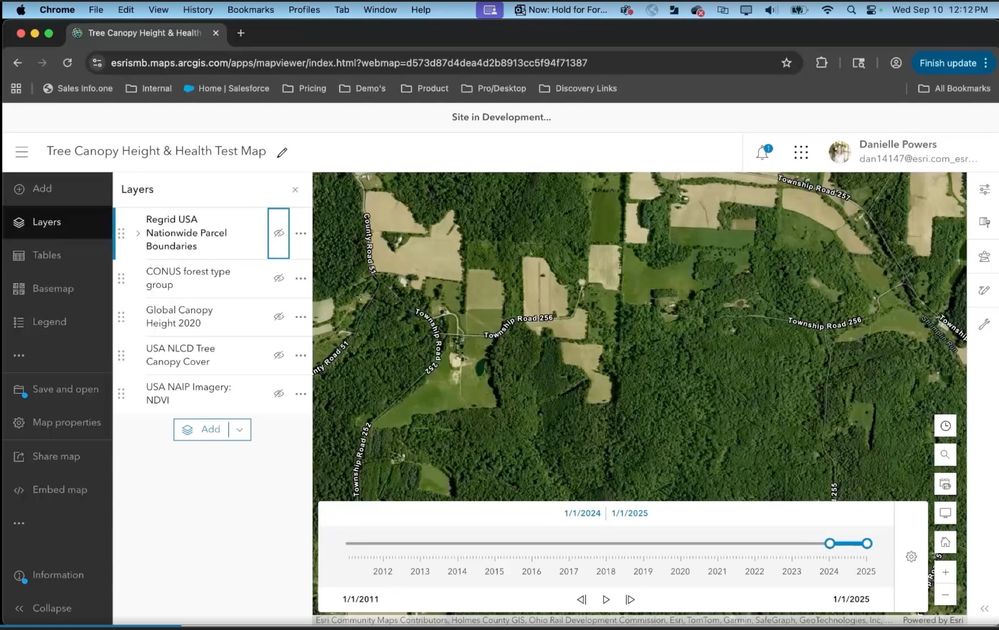Toggle visibility of CONUS forest type group
Viewport: 999px width, 630px height.
coord(279,278)
